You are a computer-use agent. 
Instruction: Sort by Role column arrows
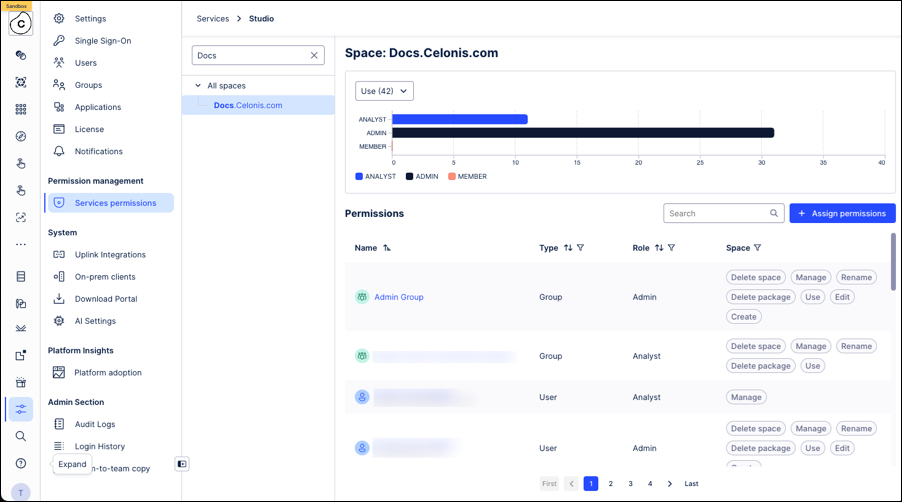[659, 248]
